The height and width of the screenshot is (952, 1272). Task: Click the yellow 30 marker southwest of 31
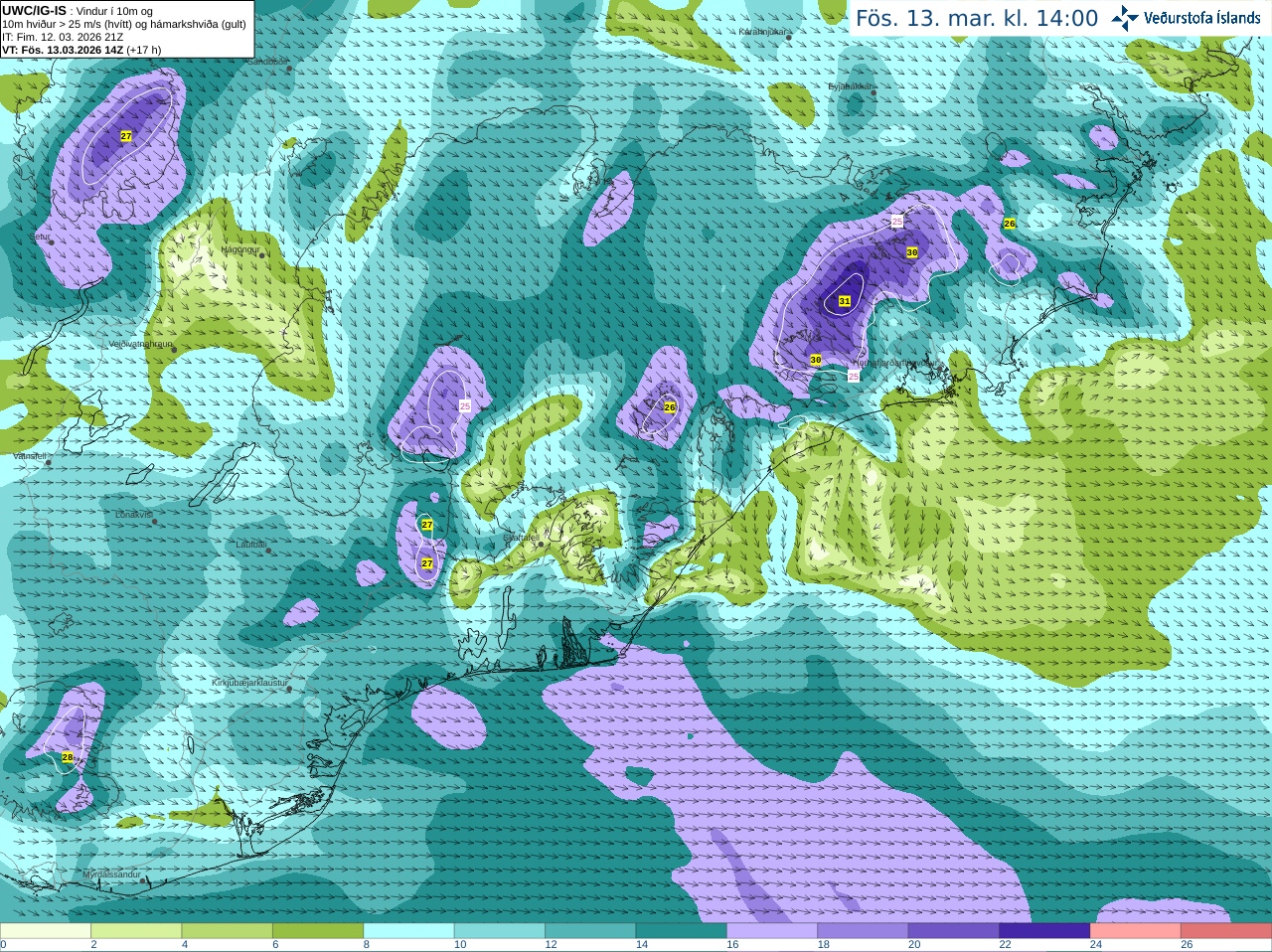tap(816, 360)
